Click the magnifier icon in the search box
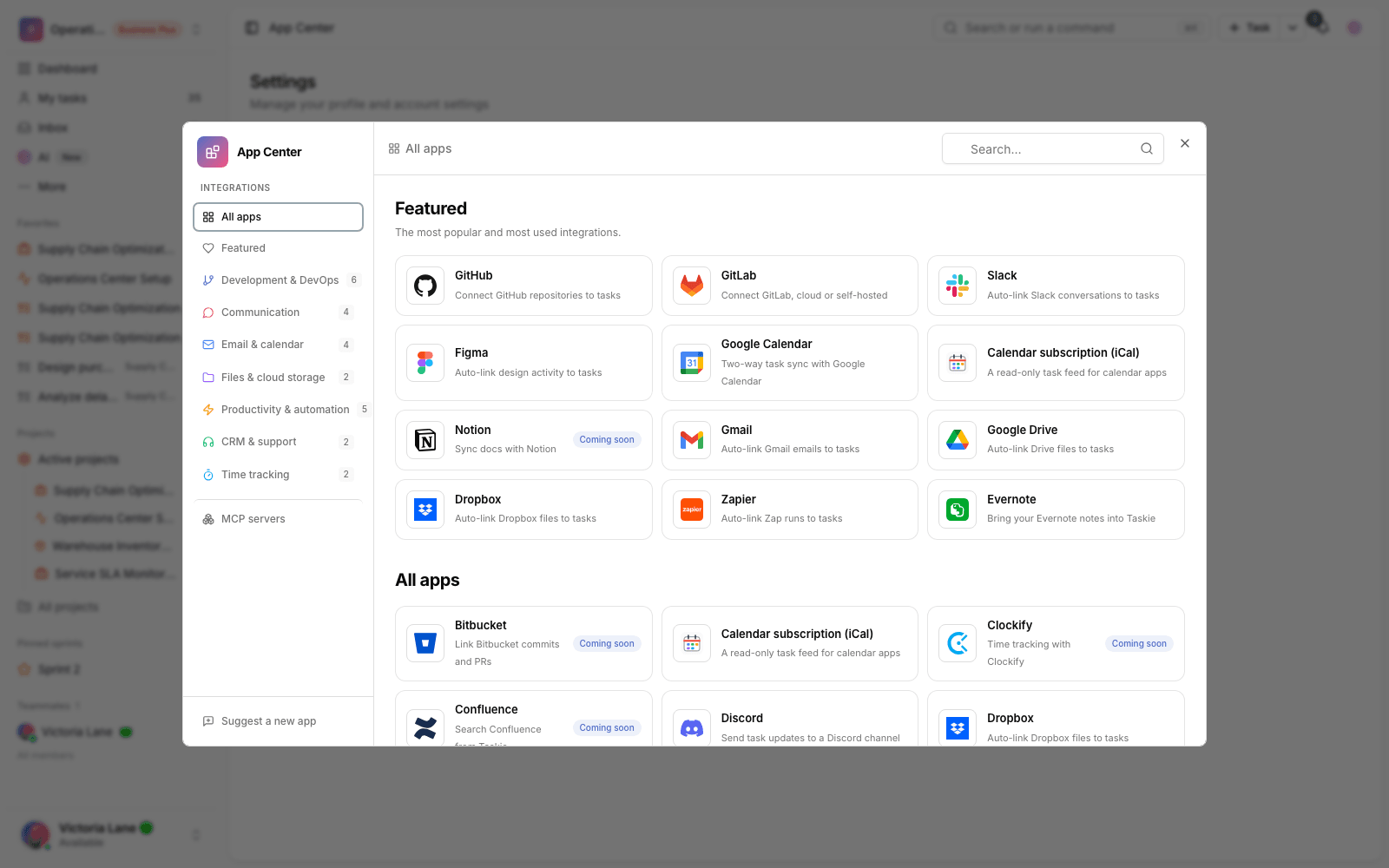Viewport: 1389px width, 868px height. click(1147, 148)
